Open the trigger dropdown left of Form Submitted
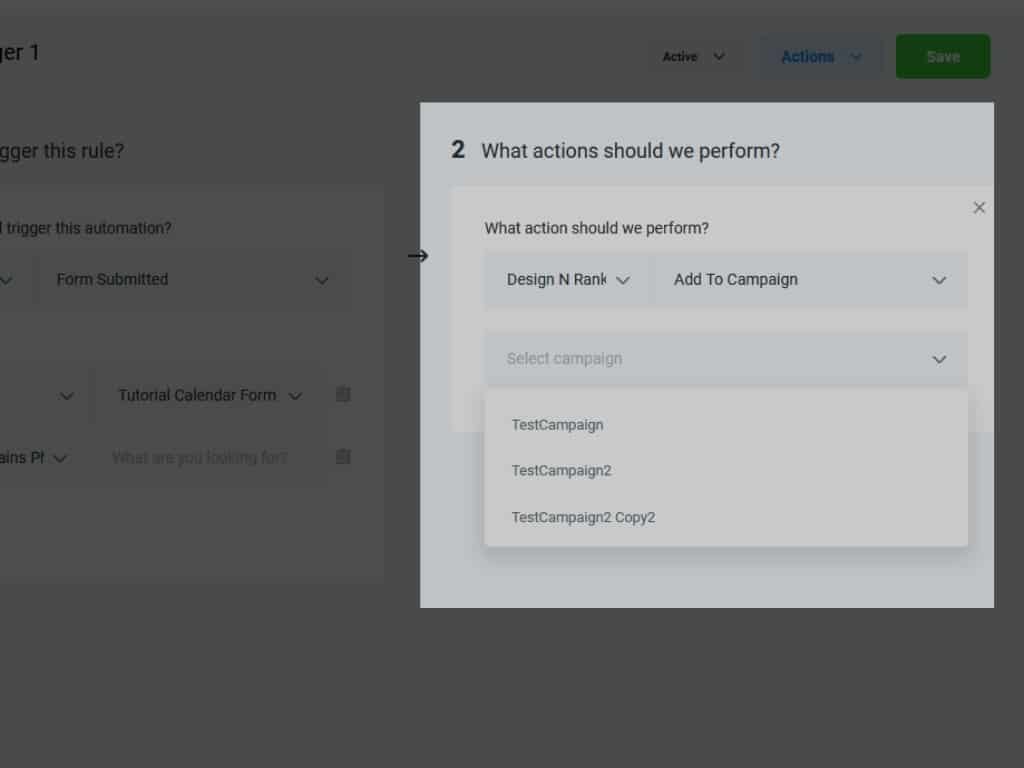1024x768 pixels. pos(10,280)
